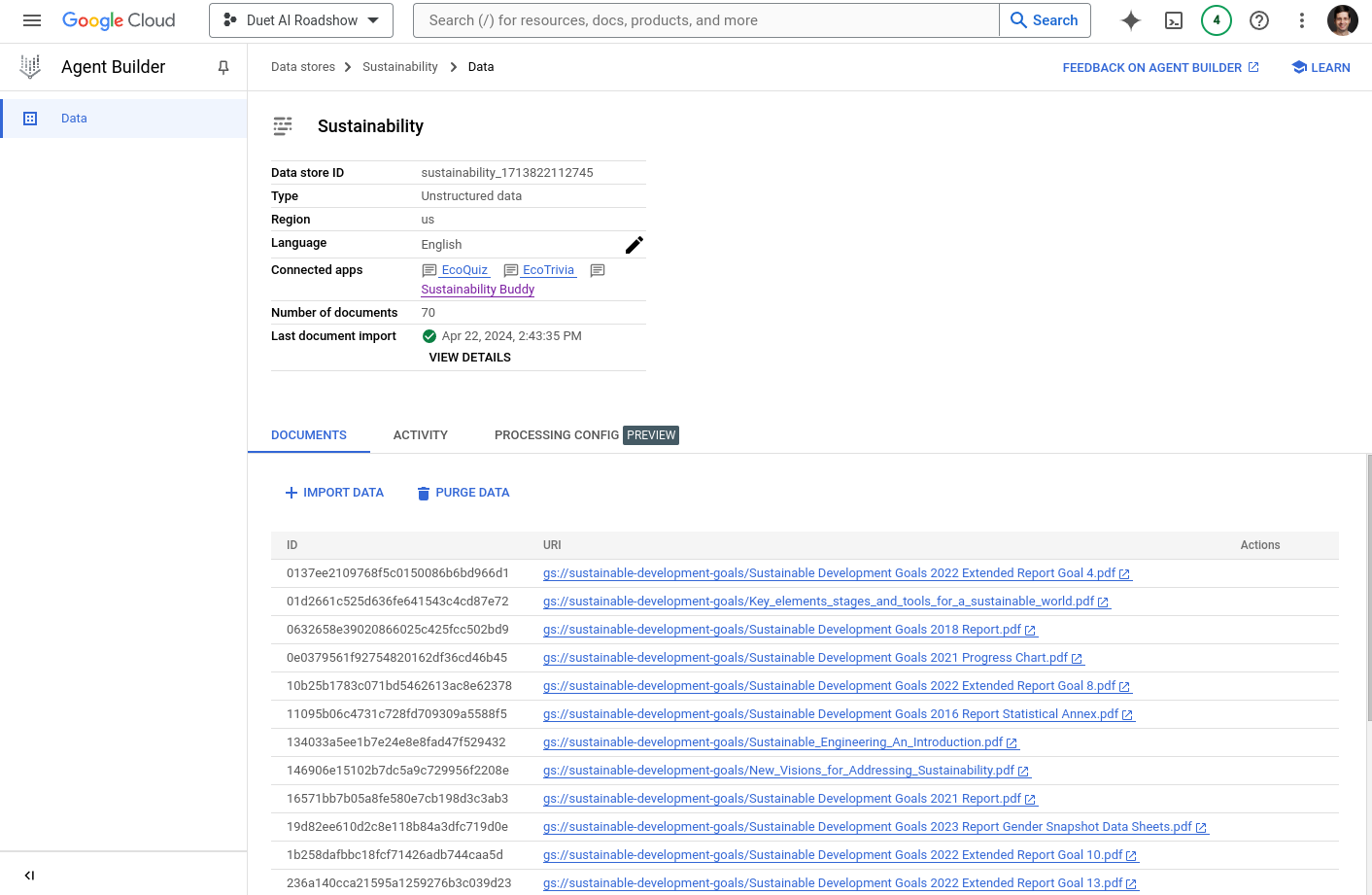Click Purge Data button
This screenshot has height=895, width=1372.
(463, 493)
